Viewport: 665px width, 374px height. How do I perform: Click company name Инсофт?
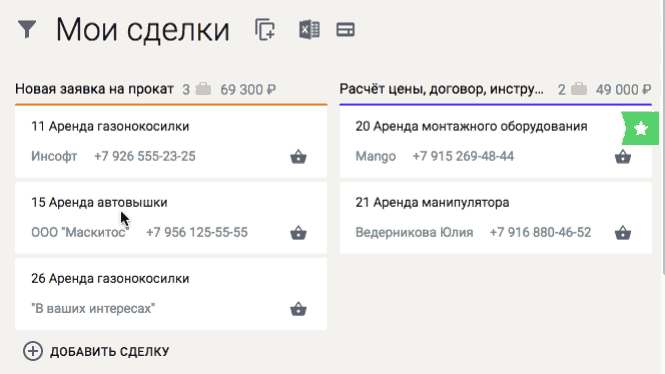click(54, 156)
